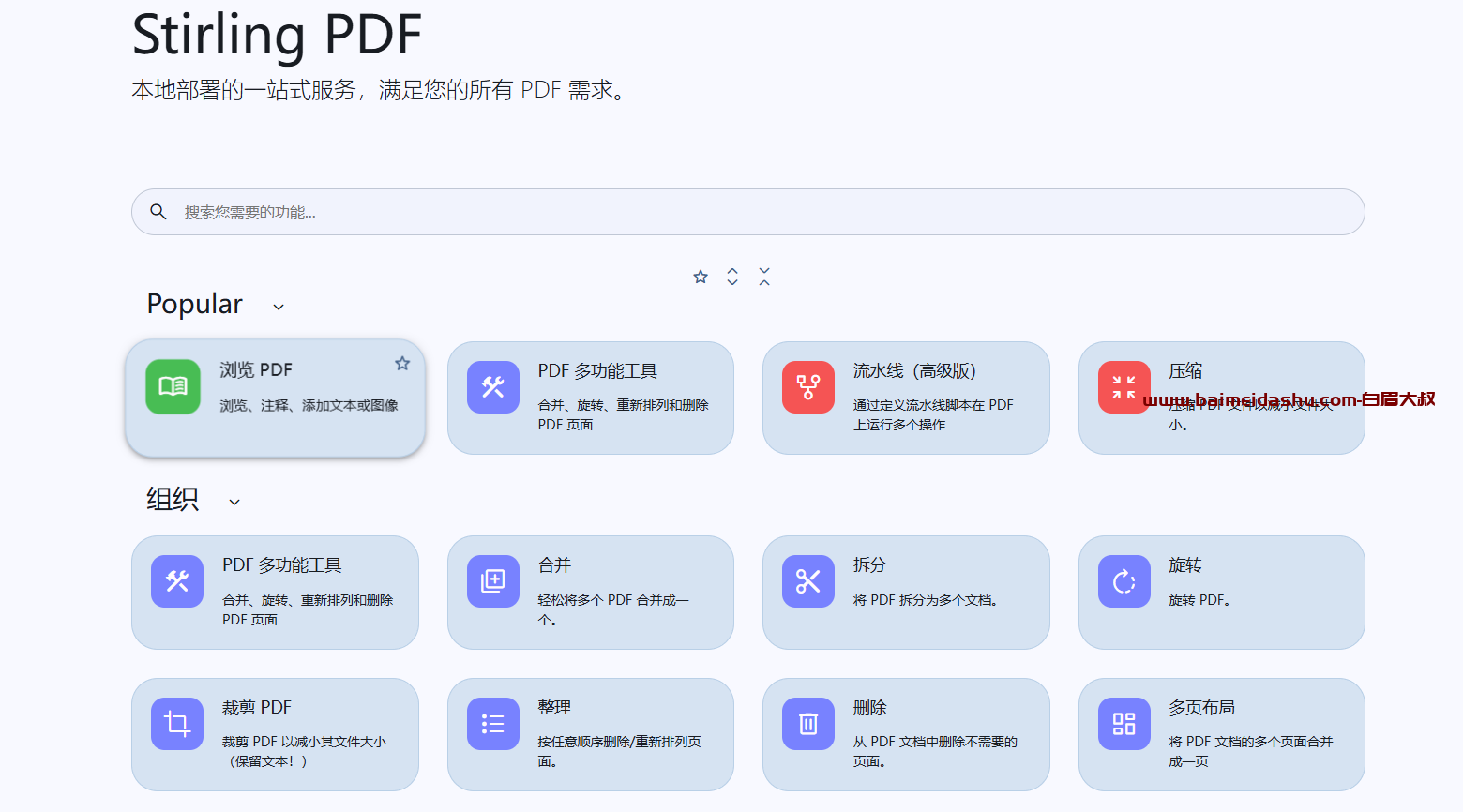Open 组织 section's PDF 多功能工具 title
Viewport: 1463px width, 812px height.
pos(282,565)
